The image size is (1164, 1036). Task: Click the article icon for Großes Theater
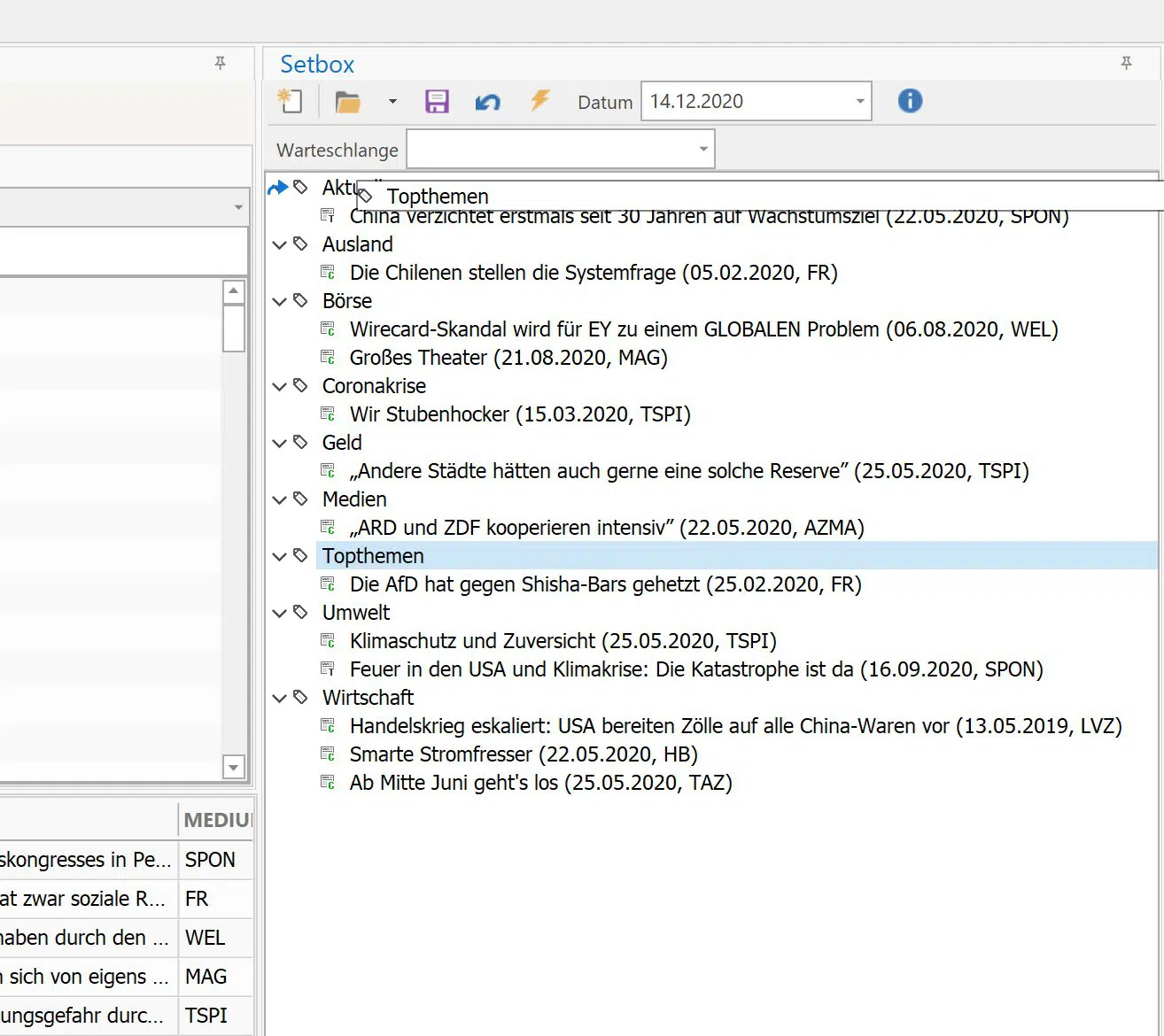click(x=328, y=357)
